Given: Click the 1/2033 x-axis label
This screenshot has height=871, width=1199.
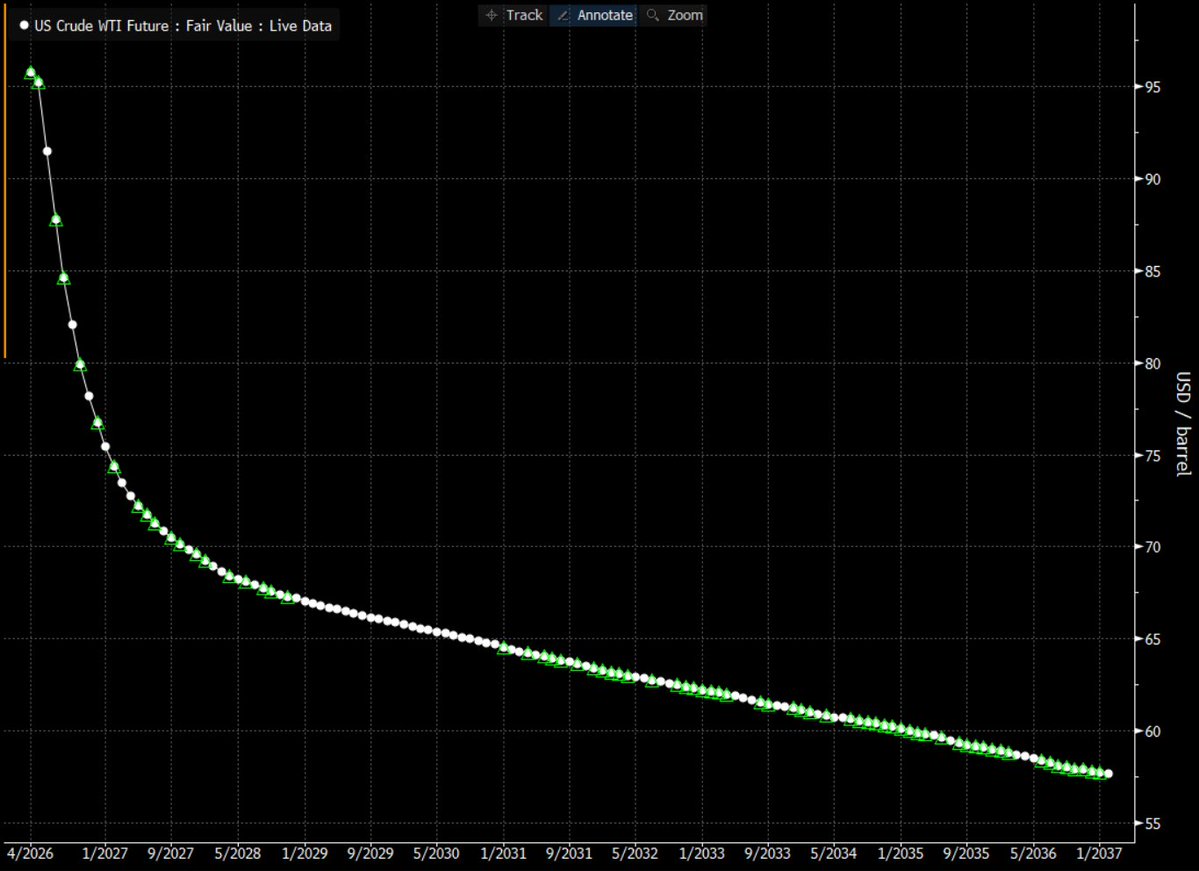Looking at the screenshot, I should [x=702, y=853].
